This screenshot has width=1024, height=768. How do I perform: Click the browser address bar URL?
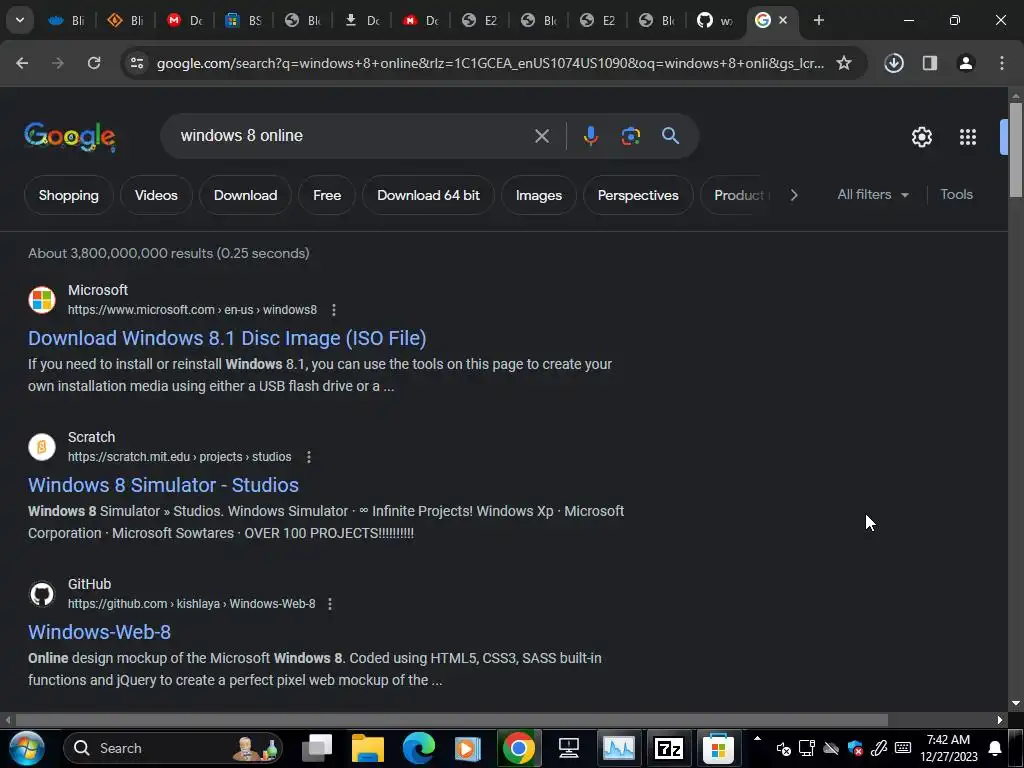[490, 63]
